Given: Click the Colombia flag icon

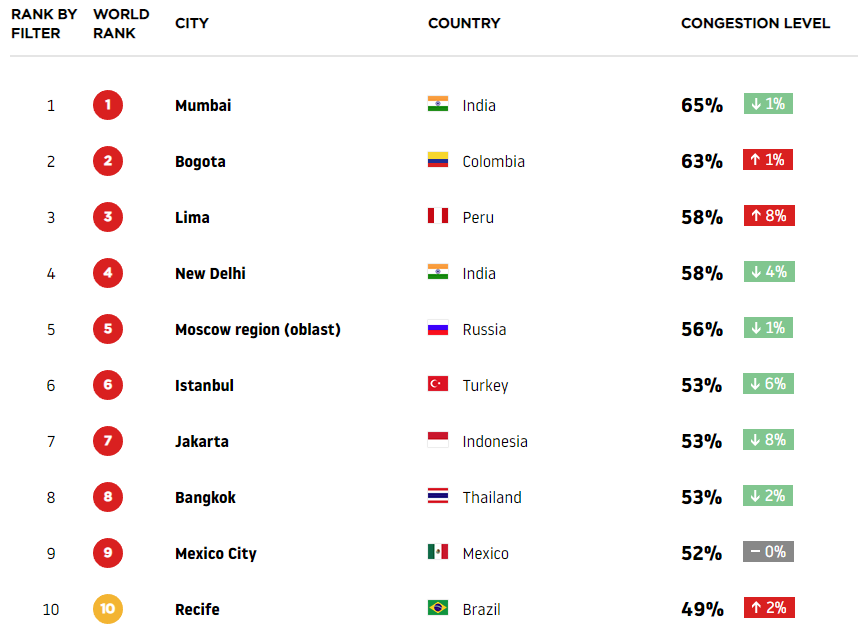Looking at the screenshot, I should 438,160.
